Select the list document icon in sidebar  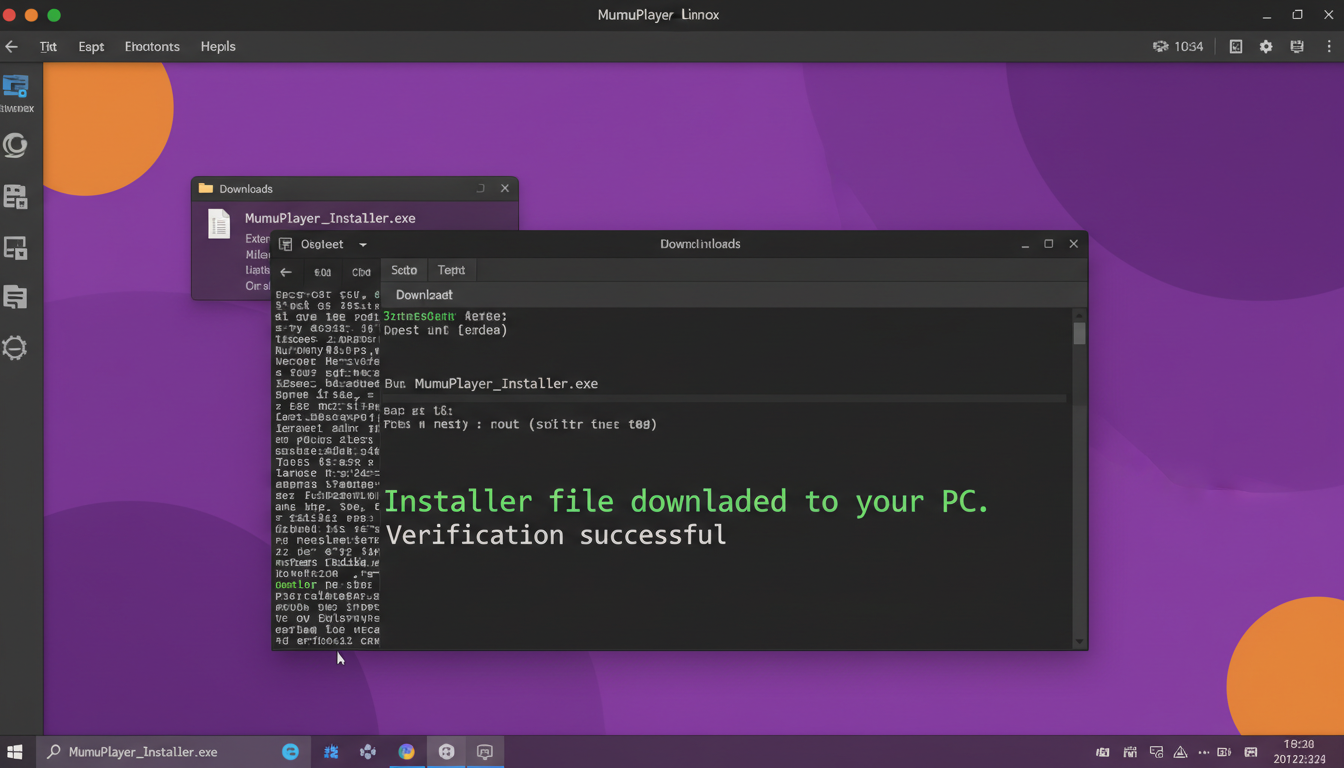15,297
